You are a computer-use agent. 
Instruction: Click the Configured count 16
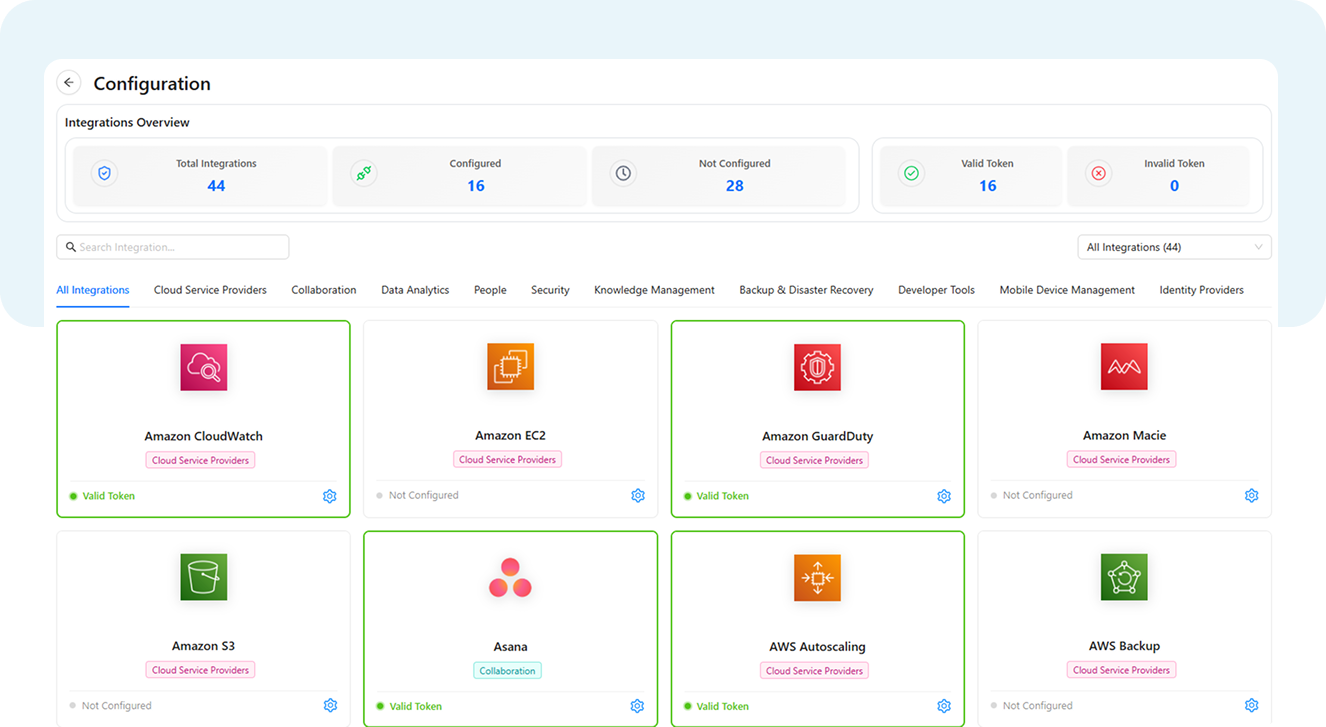476,186
